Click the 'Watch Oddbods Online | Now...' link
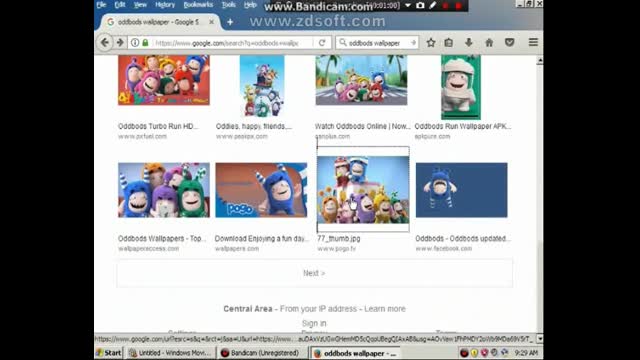This screenshot has height=360, width=640. pos(362,126)
